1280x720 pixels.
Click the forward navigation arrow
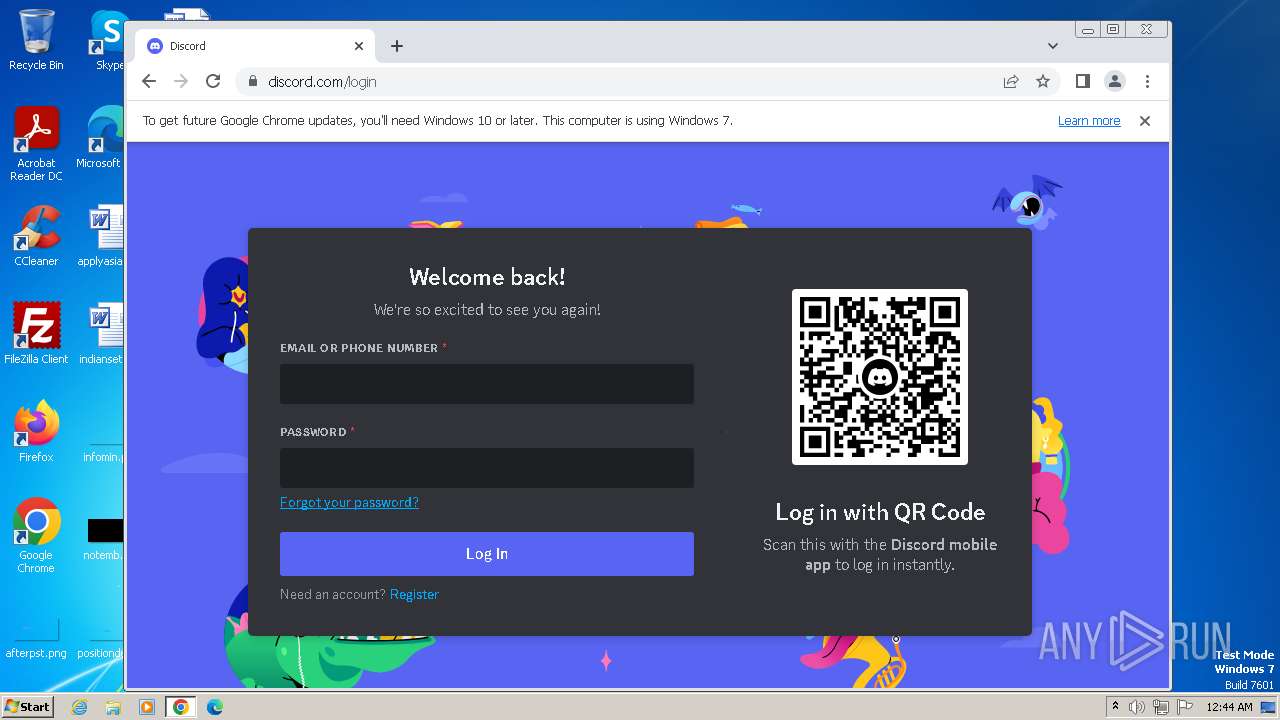[x=181, y=82]
